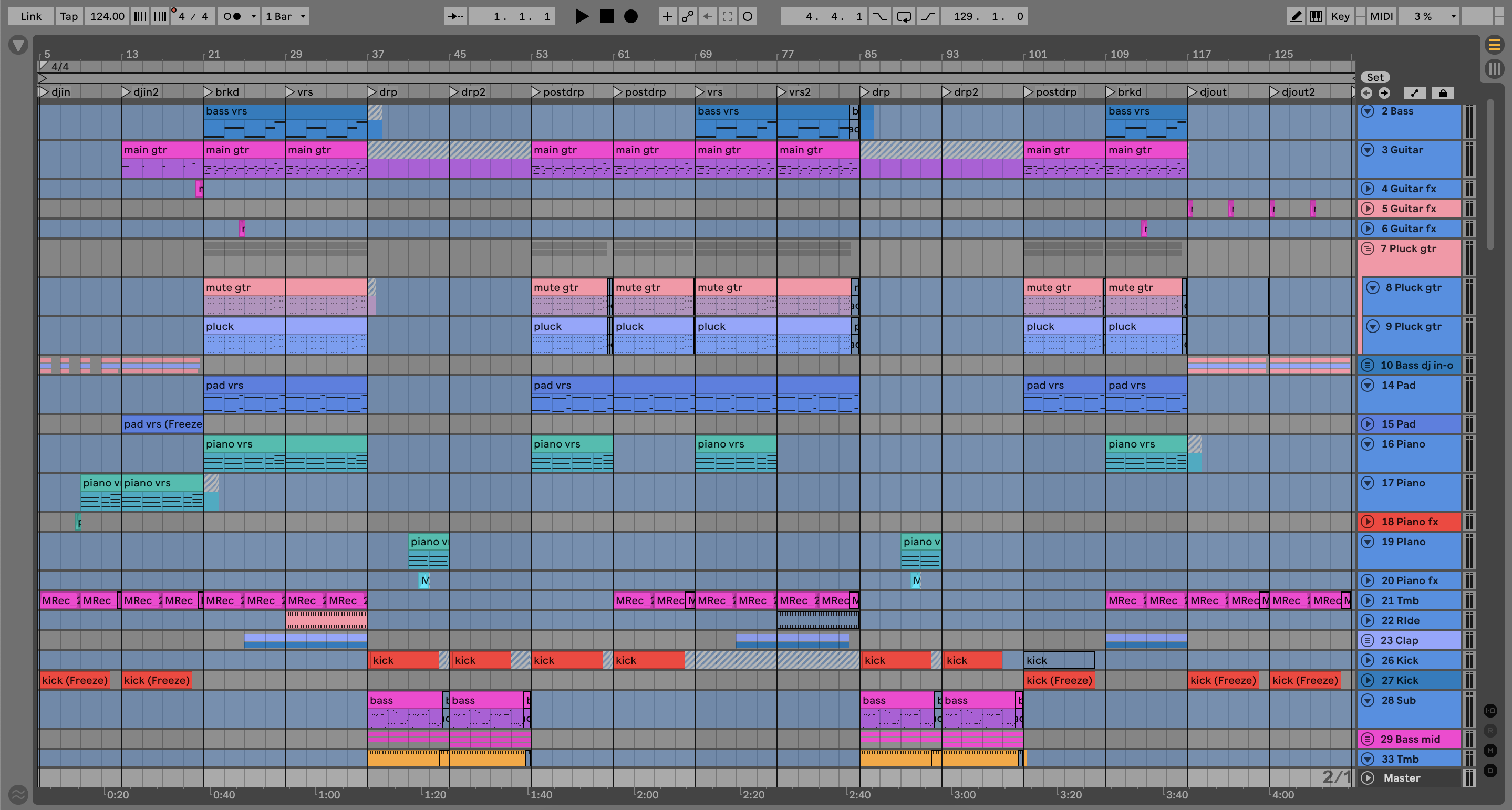Enable the arrangement Loop switch
Image resolution: width=1512 pixels, height=810 pixels.
tap(904, 16)
